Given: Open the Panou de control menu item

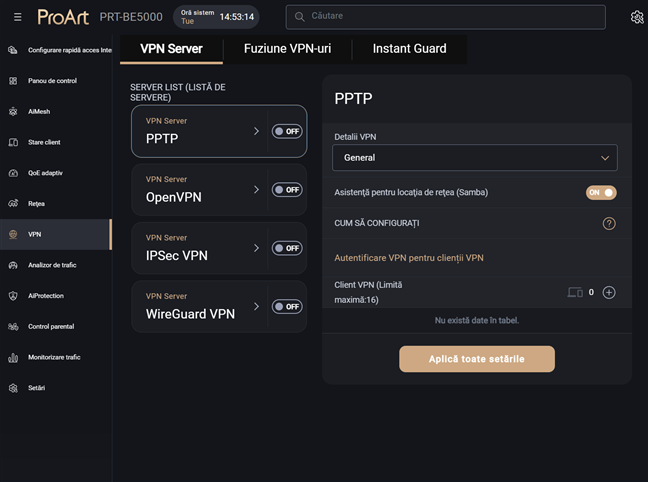Looking at the screenshot, I should [56, 81].
